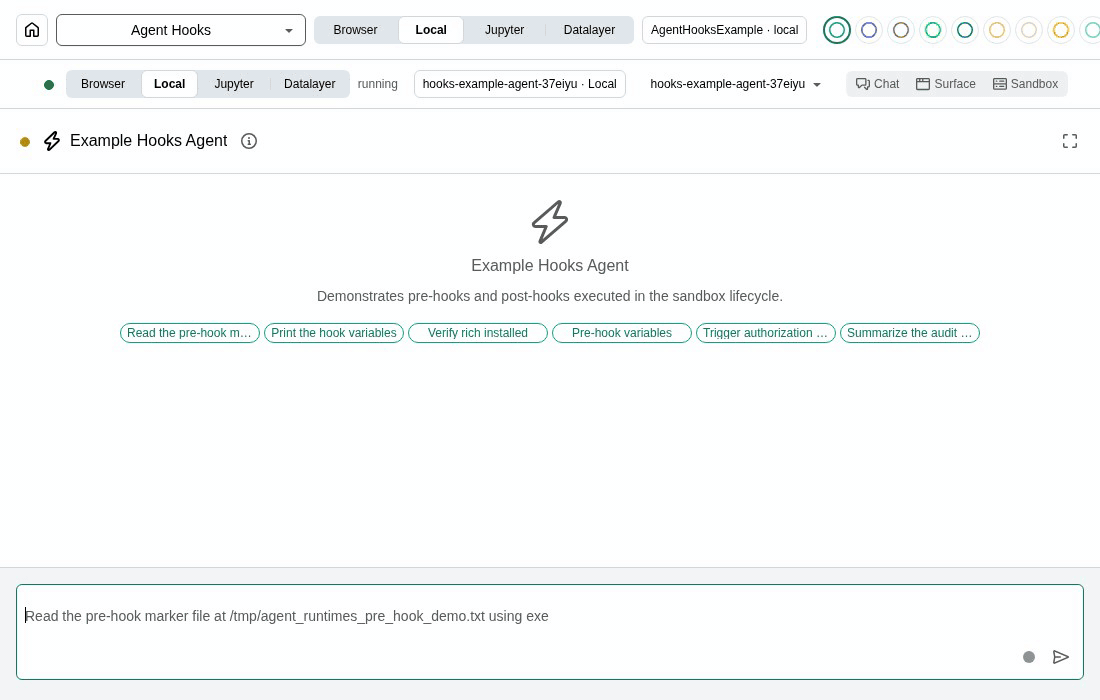
Task: Click the "running" status text
Action: (377, 84)
